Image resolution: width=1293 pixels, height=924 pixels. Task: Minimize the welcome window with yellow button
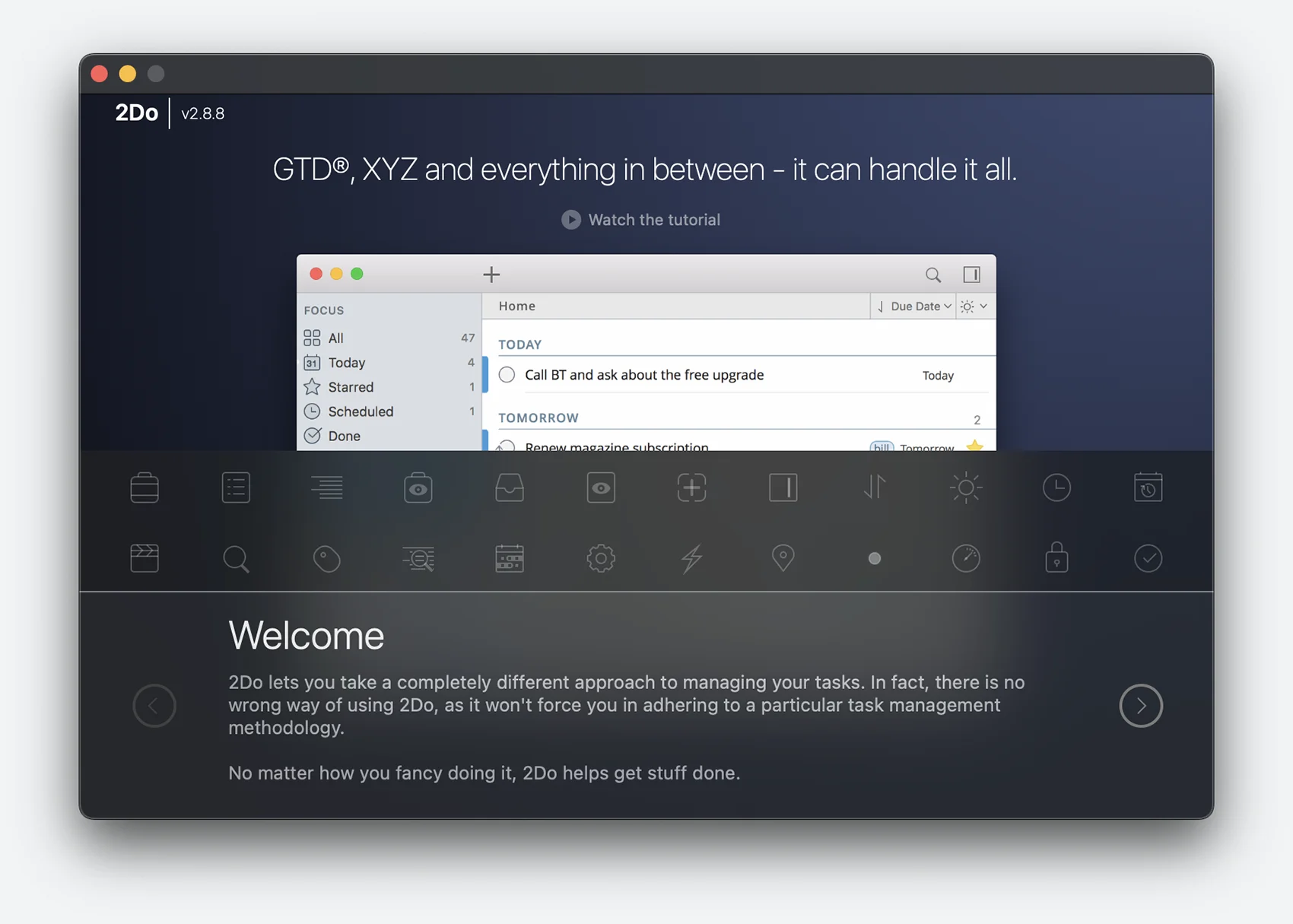click(128, 74)
